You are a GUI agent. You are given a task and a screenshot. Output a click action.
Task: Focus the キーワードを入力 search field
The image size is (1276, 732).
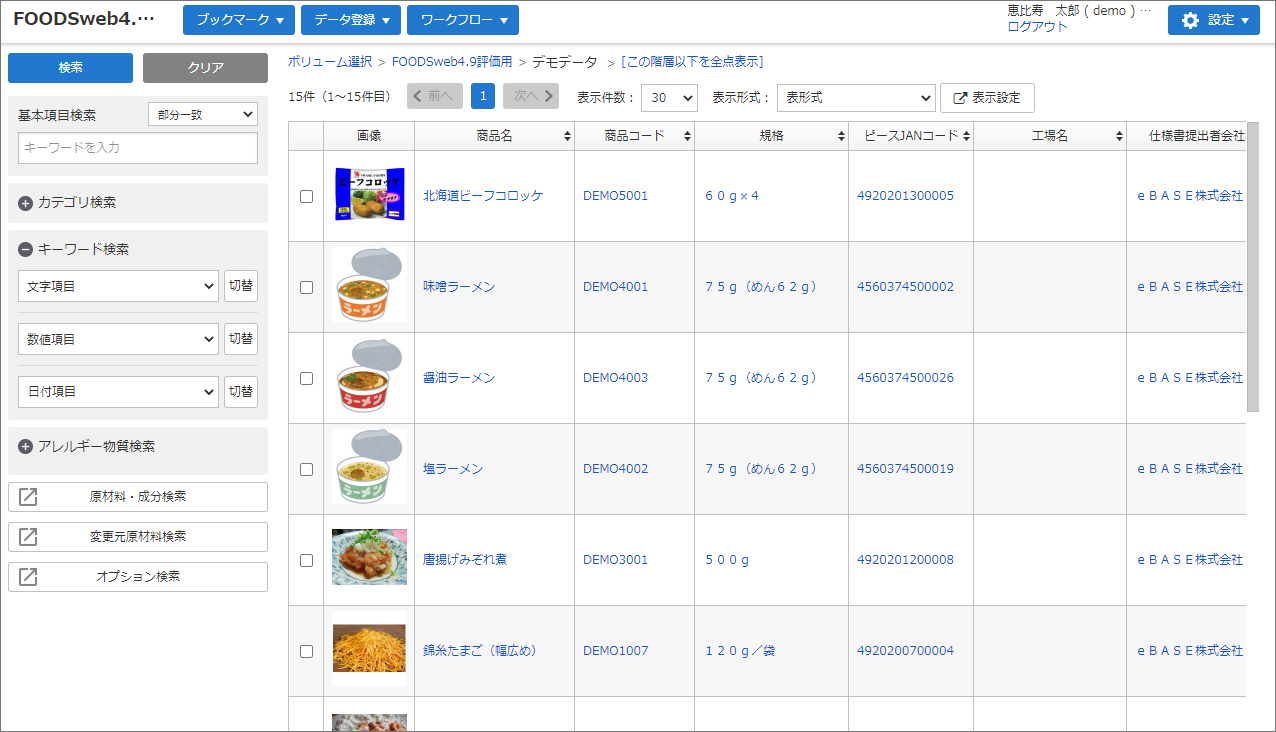[138, 148]
